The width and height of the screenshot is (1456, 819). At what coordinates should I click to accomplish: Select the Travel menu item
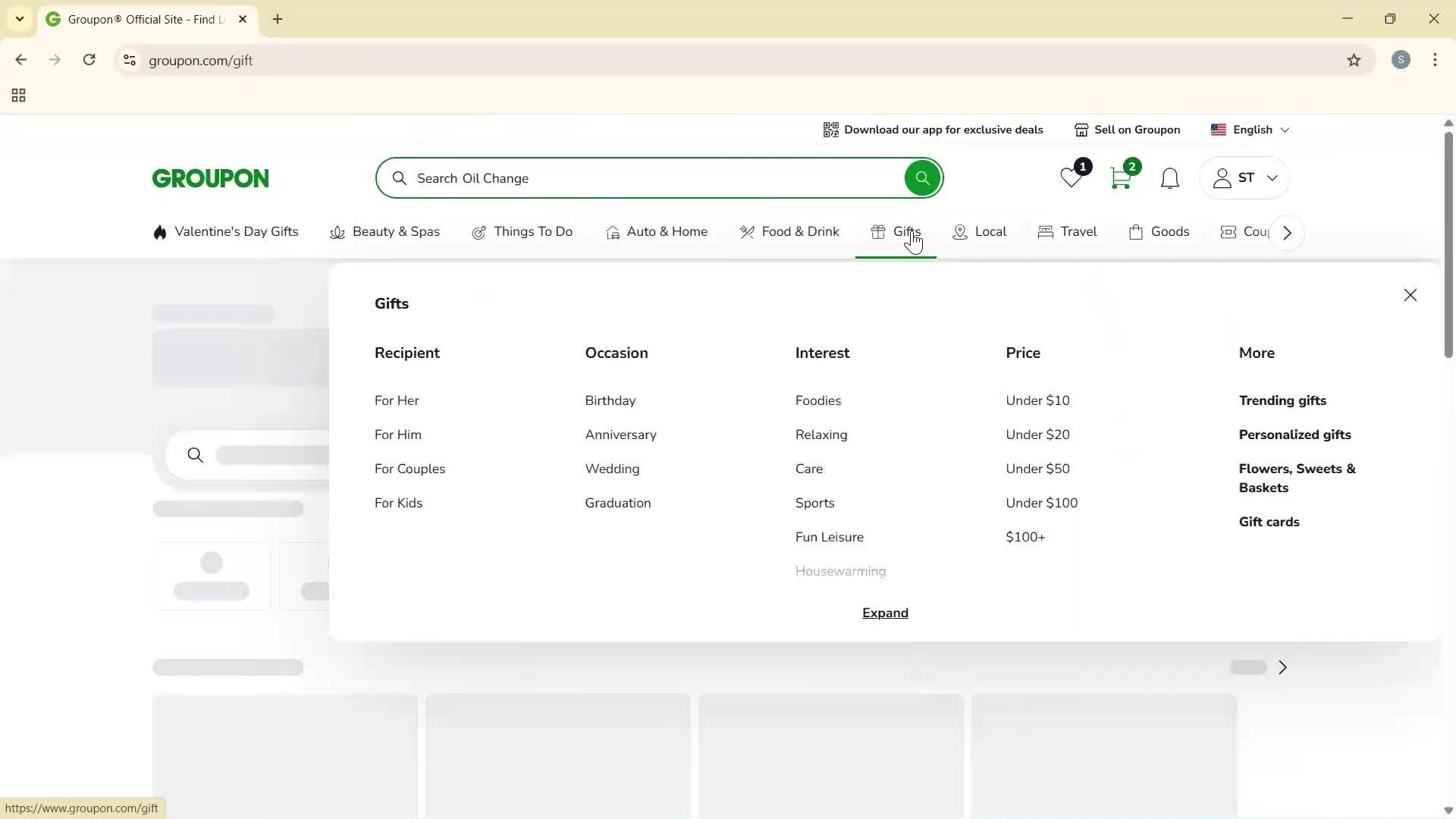click(x=1067, y=232)
